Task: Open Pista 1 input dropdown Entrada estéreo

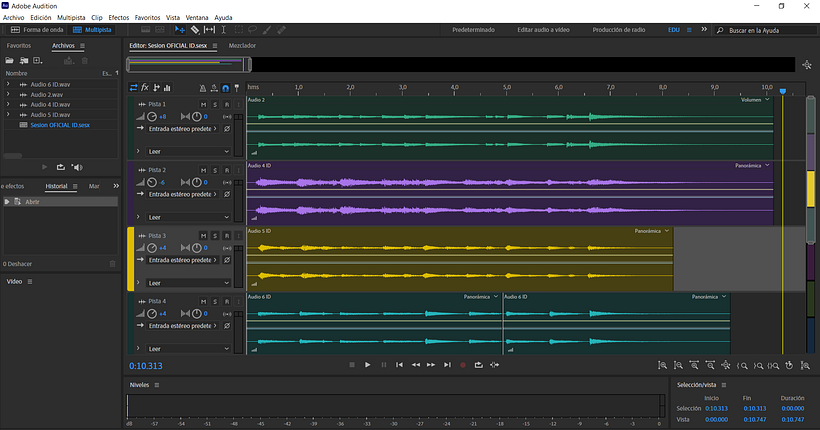Action: [182, 129]
